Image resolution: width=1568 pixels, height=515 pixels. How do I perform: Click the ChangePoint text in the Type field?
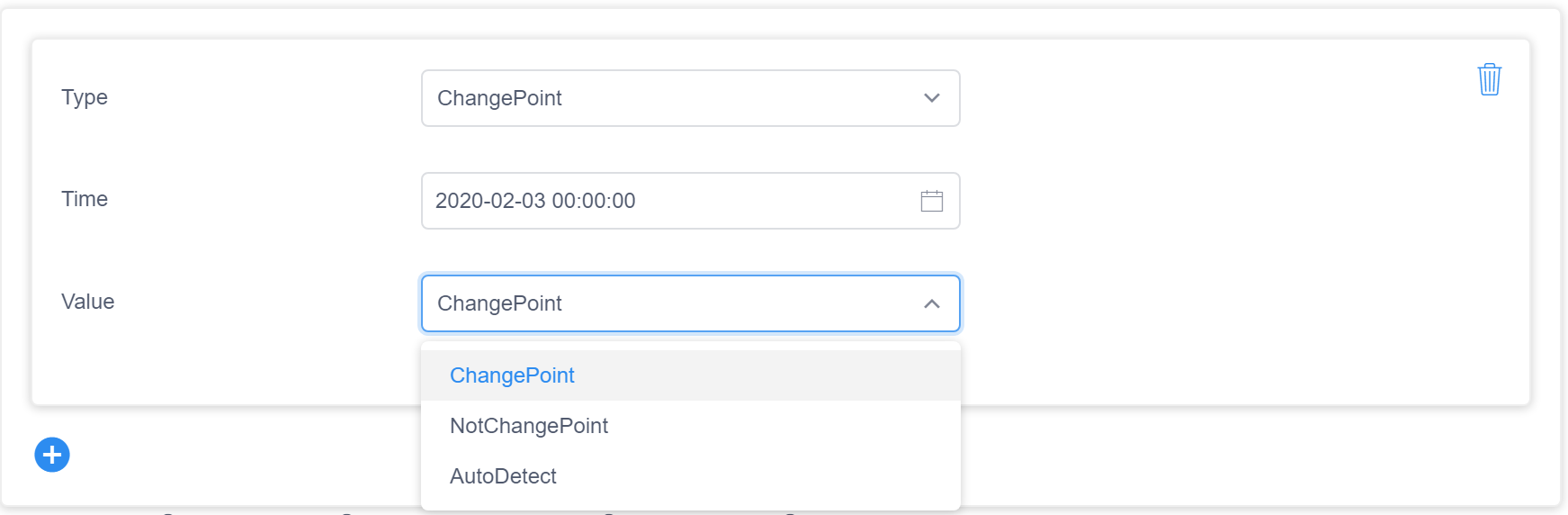tap(499, 98)
